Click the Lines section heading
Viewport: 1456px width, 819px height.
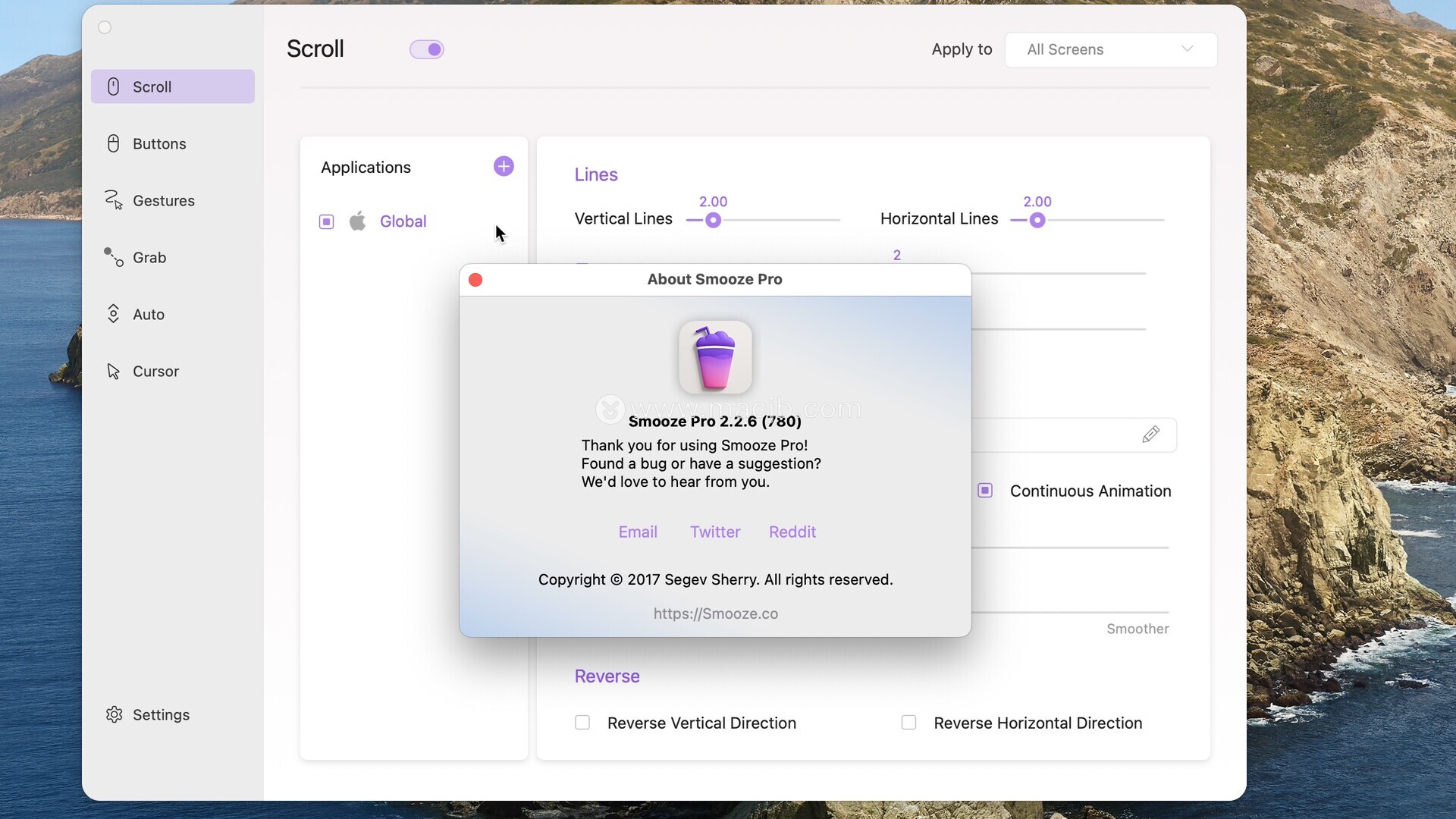point(596,174)
